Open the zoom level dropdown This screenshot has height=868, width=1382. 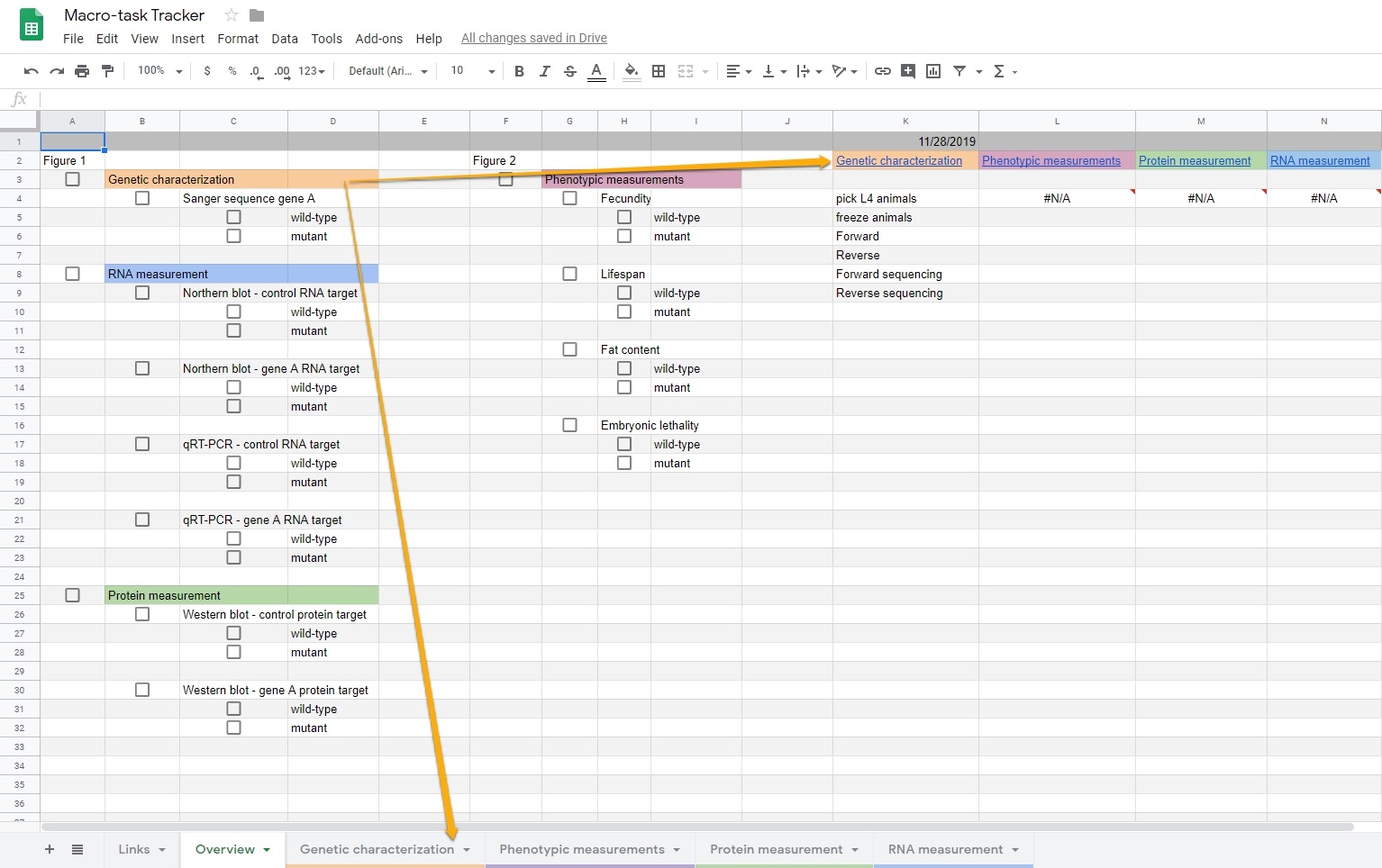[159, 71]
